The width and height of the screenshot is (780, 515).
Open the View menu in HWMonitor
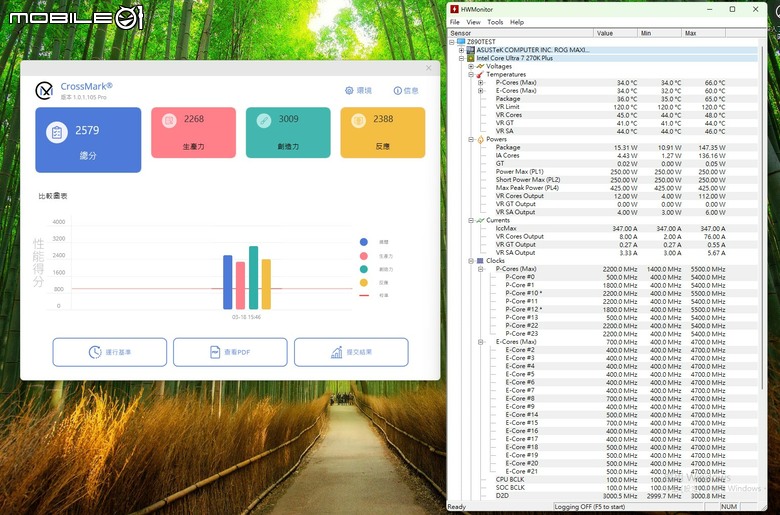click(x=473, y=22)
